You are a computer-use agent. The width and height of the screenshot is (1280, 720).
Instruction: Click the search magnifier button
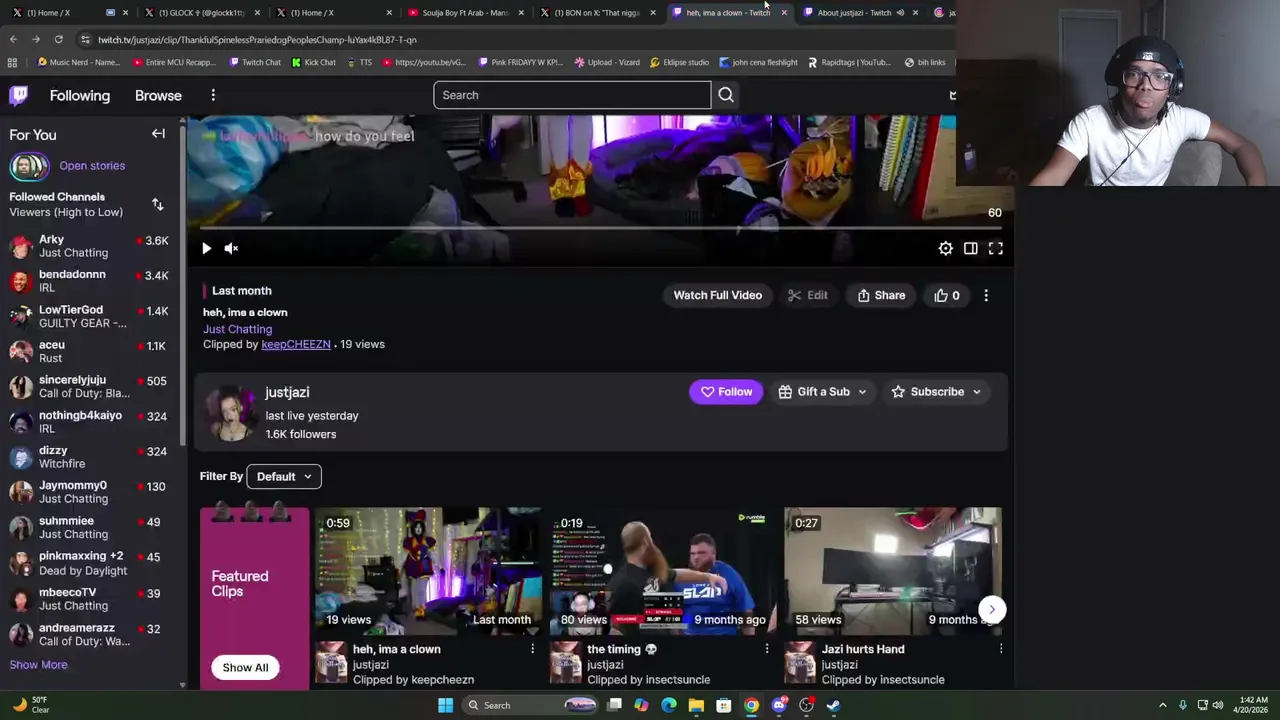(x=726, y=95)
